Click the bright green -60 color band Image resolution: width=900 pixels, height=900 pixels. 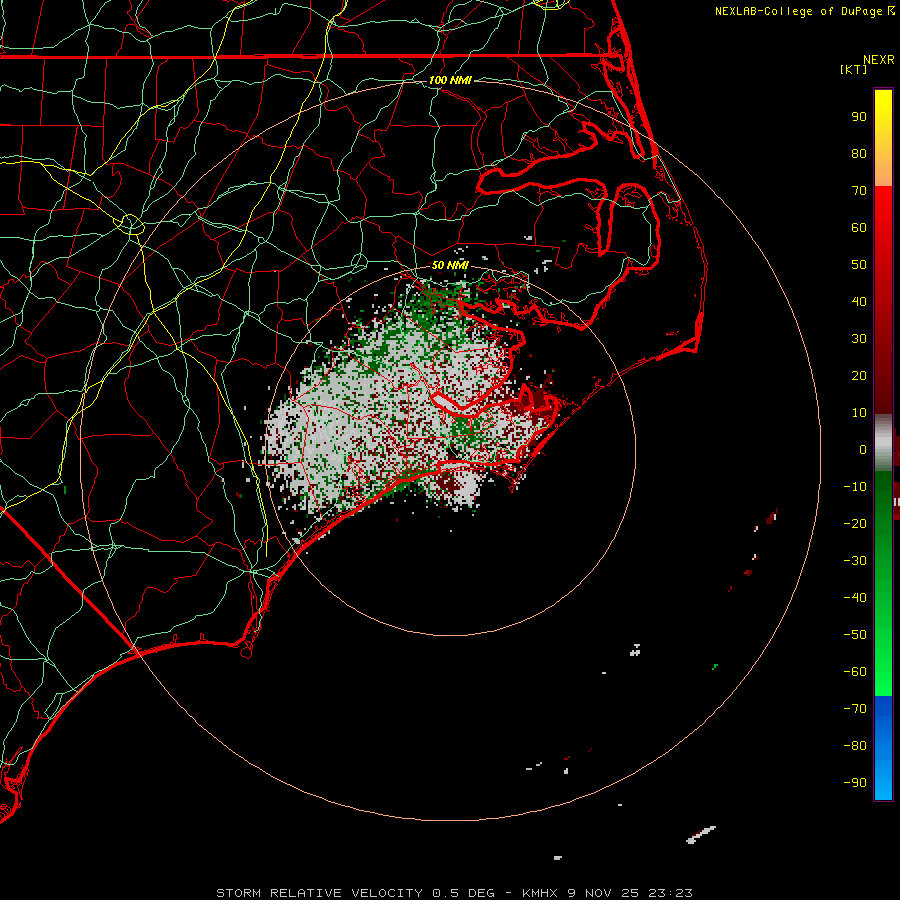point(883,672)
